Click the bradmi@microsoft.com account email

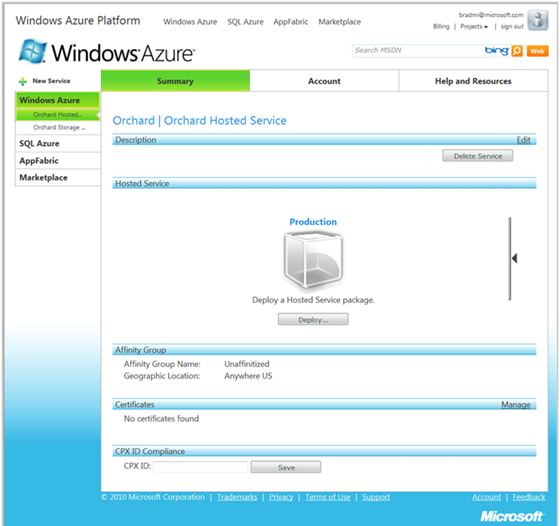coord(491,15)
